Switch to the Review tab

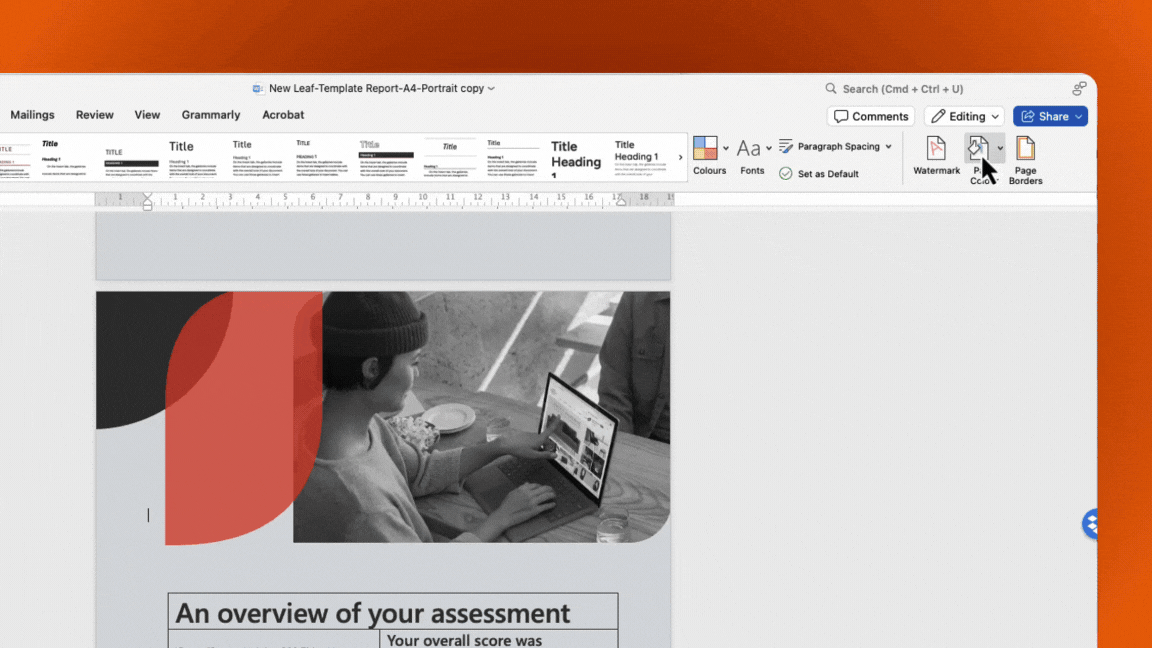coord(94,115)
